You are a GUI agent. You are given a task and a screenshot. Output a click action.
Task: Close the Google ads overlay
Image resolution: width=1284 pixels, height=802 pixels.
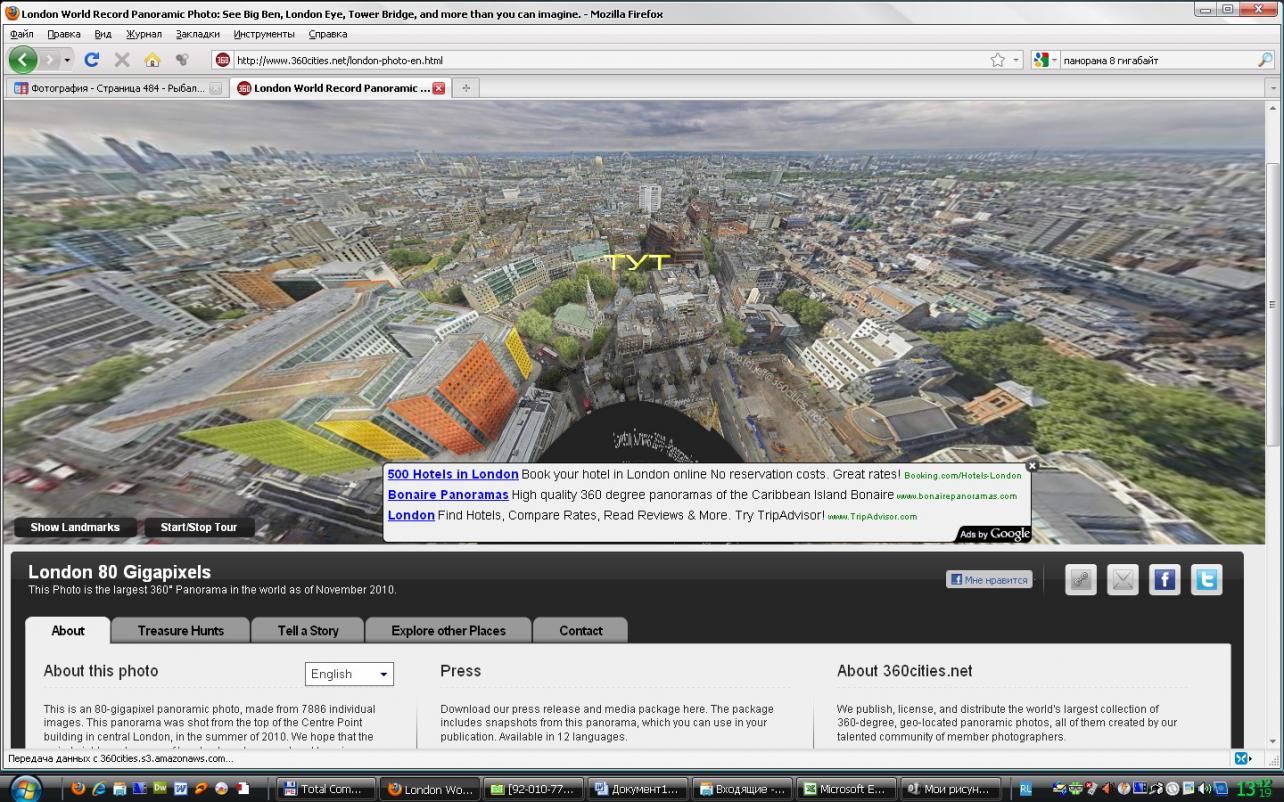[x=1032, y=465]
